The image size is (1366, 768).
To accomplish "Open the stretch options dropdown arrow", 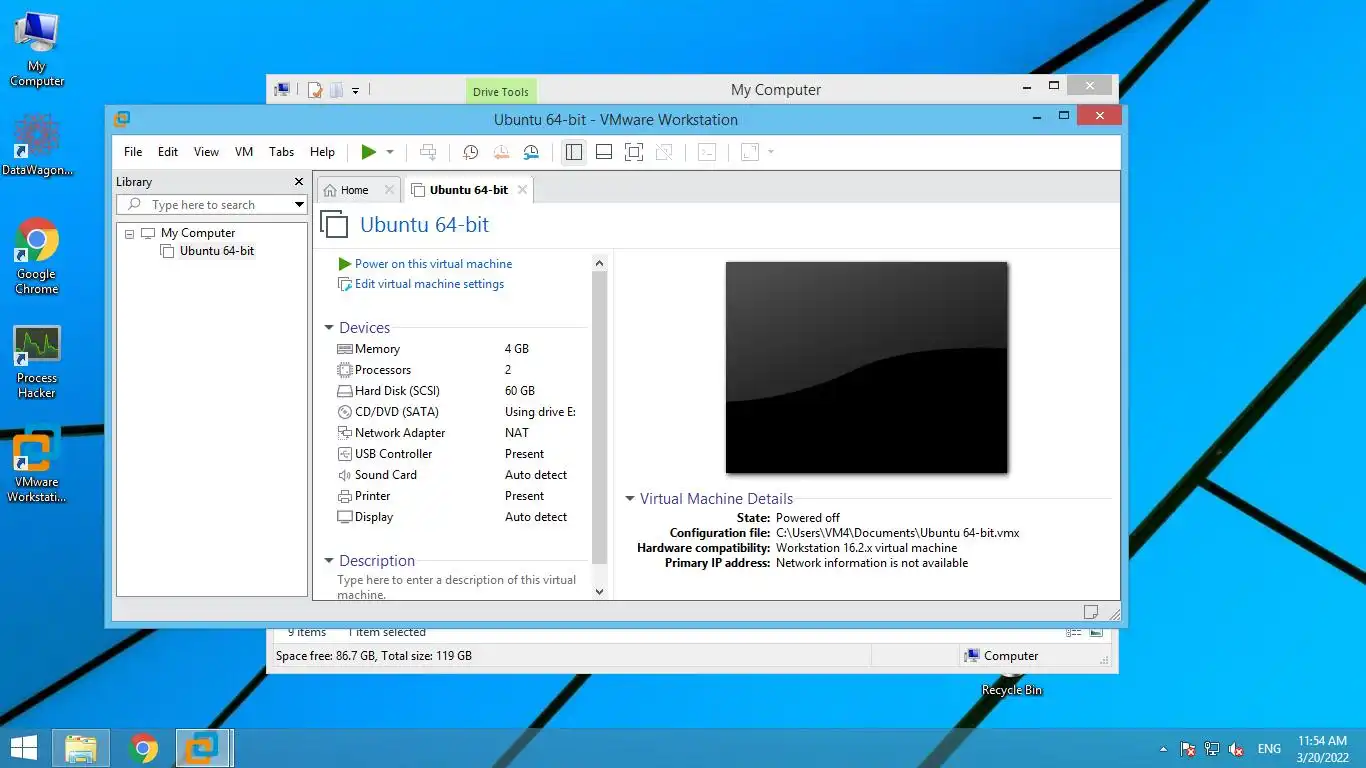I will click(771, 152).
